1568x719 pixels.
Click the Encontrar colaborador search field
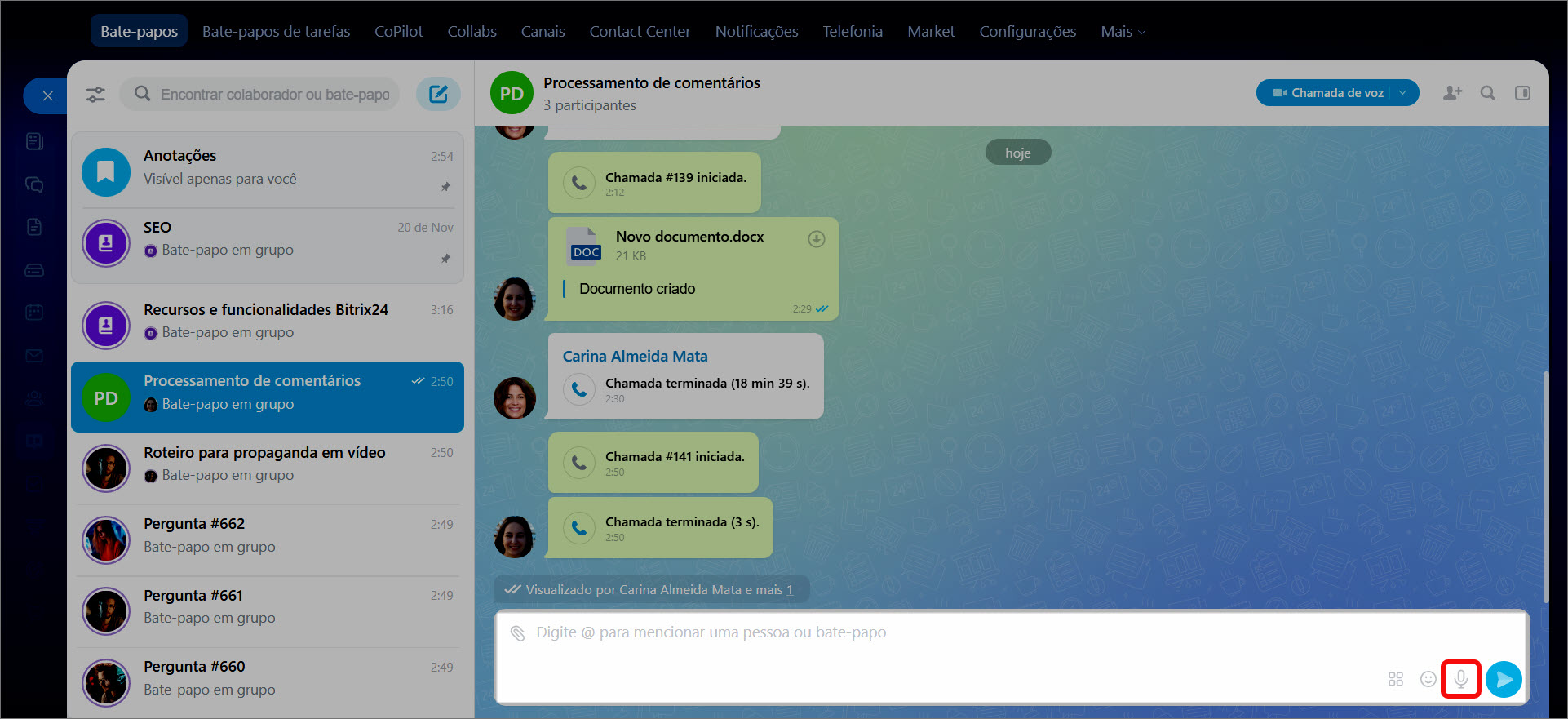274,95
